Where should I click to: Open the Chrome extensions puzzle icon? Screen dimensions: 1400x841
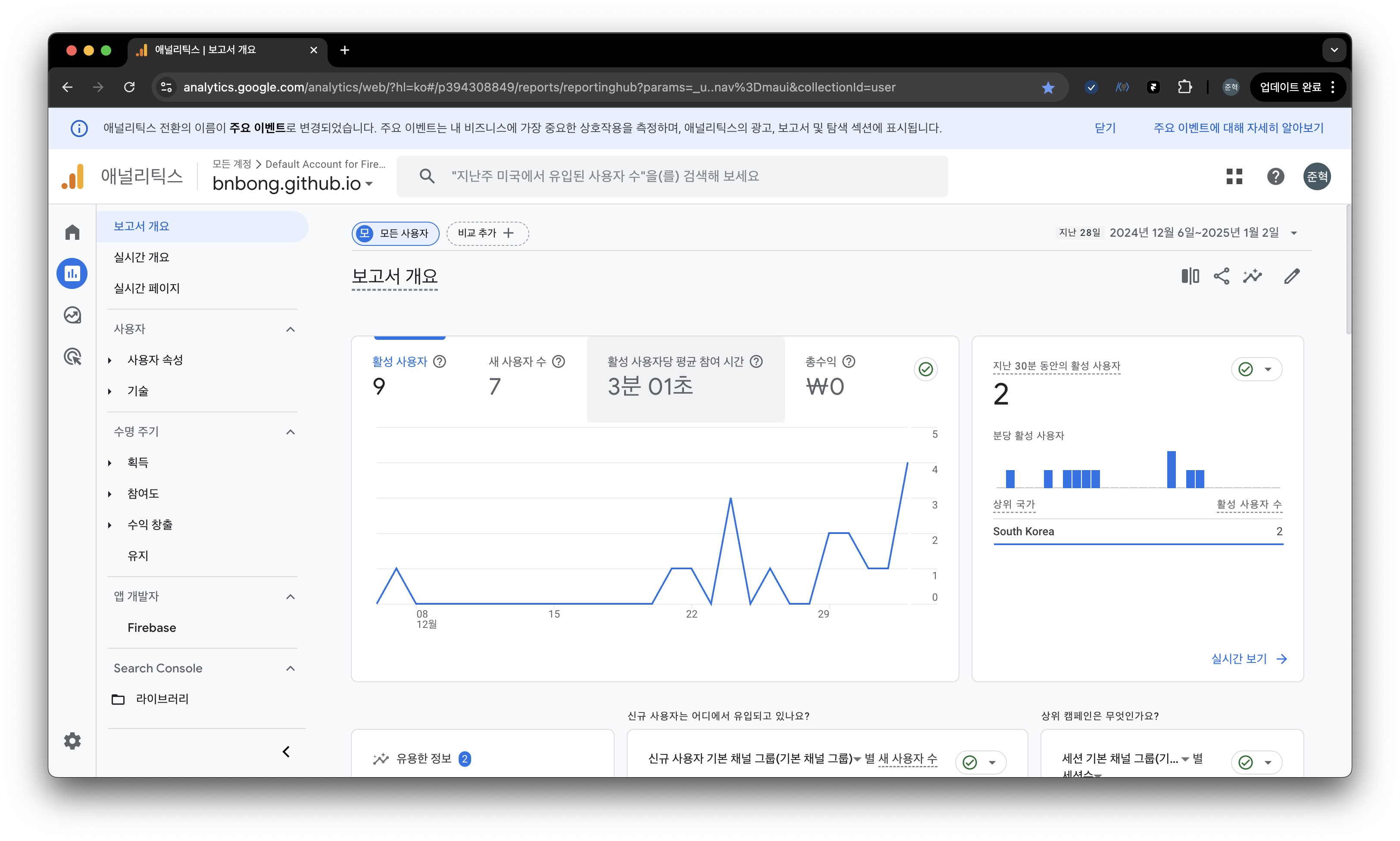coord(1185,87)
